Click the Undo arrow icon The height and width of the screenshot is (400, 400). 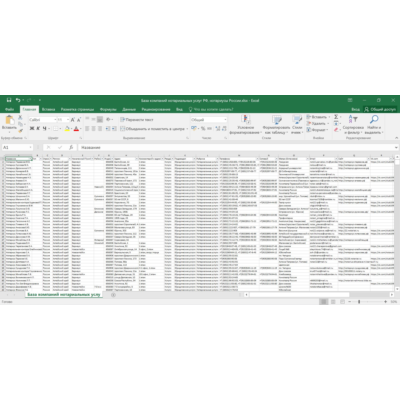click(18, 100)
